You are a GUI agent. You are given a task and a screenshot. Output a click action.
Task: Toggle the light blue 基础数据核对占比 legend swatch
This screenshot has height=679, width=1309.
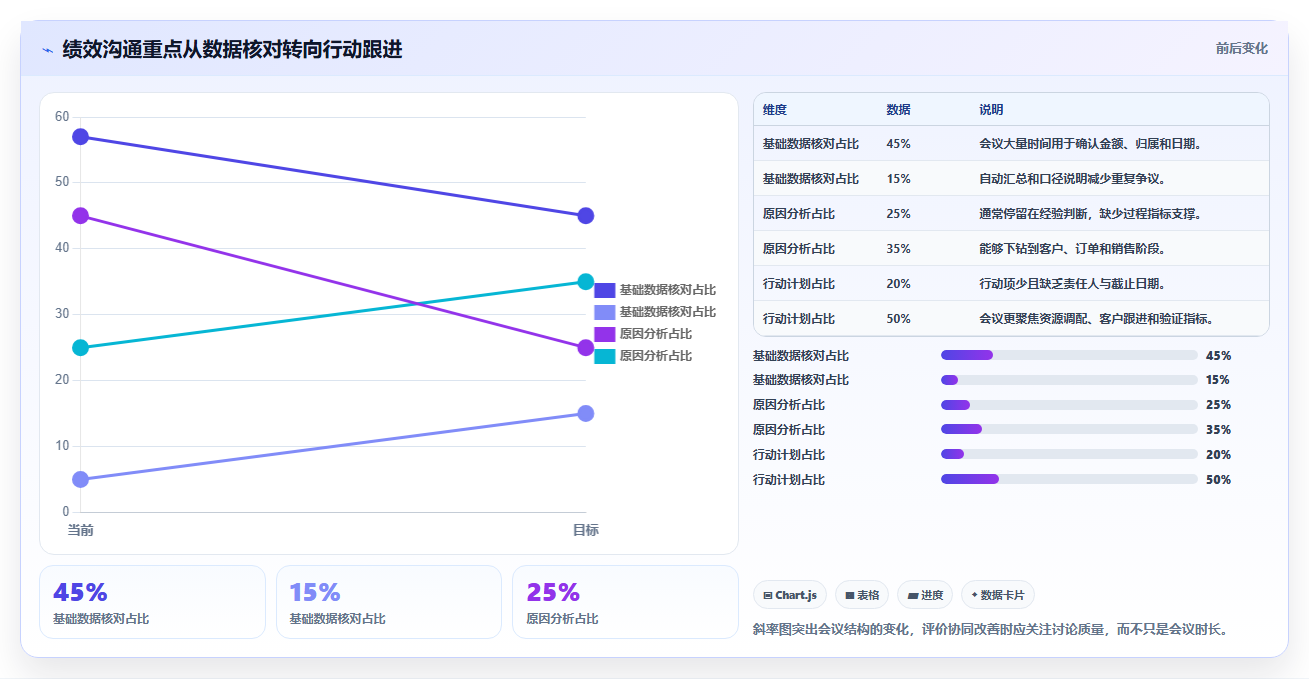pos(605,312)
